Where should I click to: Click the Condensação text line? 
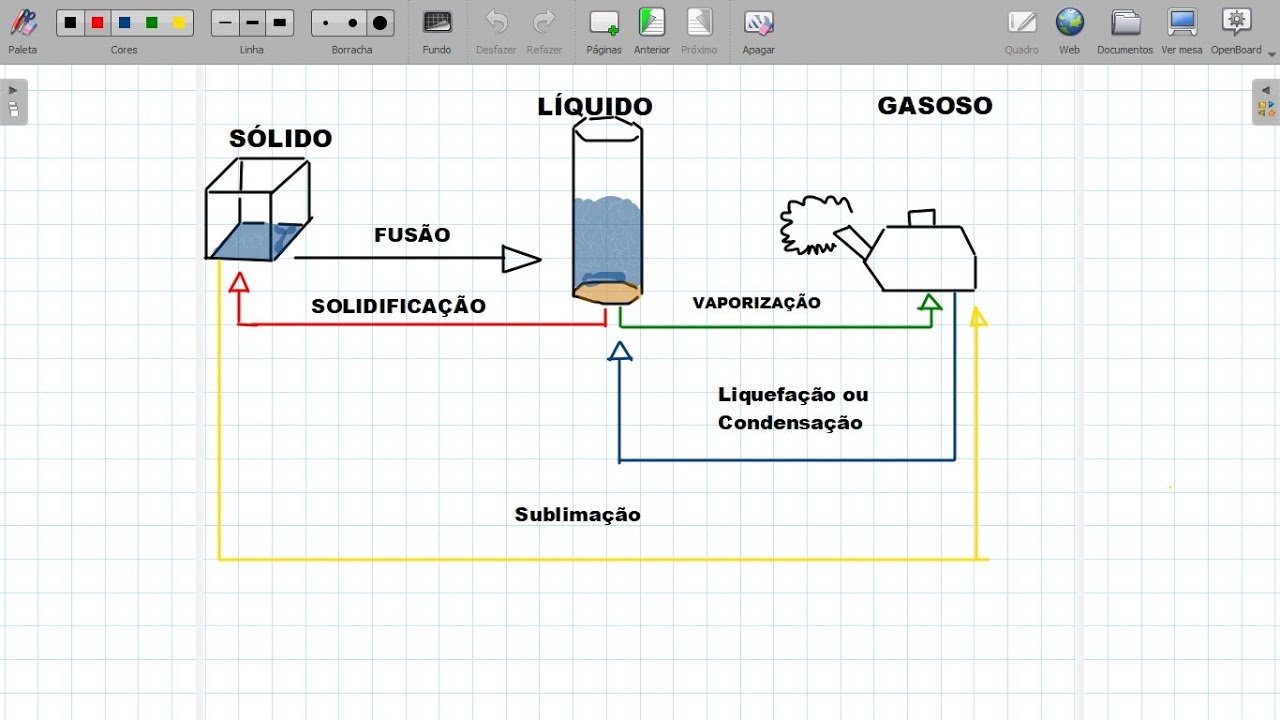pos(790,422)
